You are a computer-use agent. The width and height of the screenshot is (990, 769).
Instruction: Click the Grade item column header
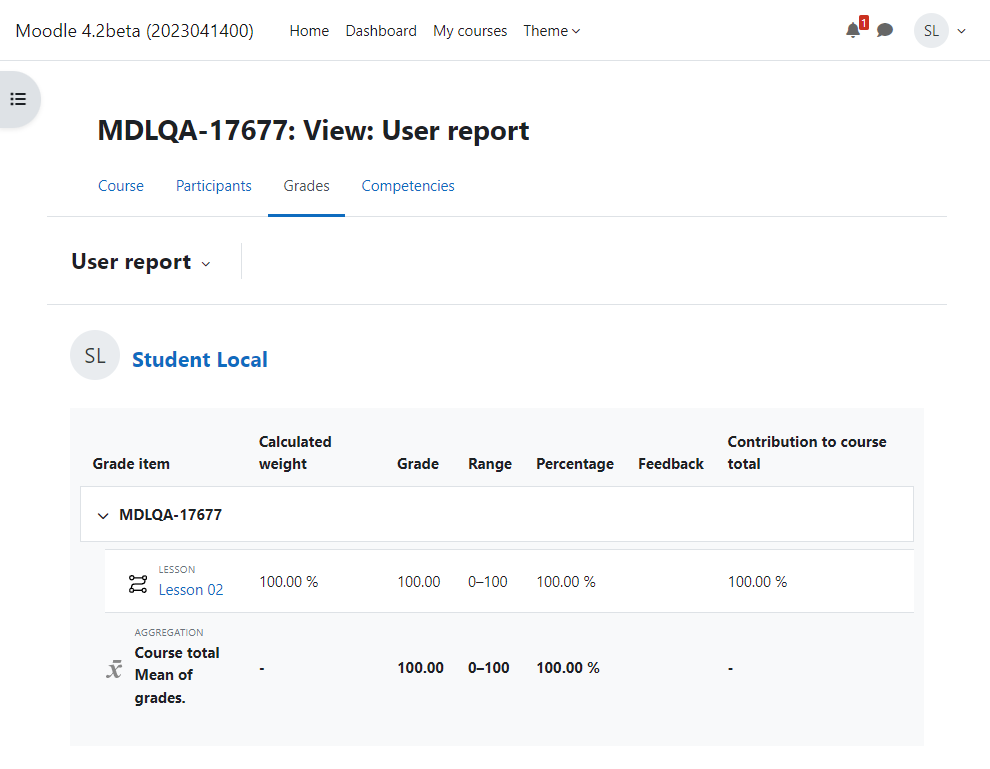coord(131,463)
